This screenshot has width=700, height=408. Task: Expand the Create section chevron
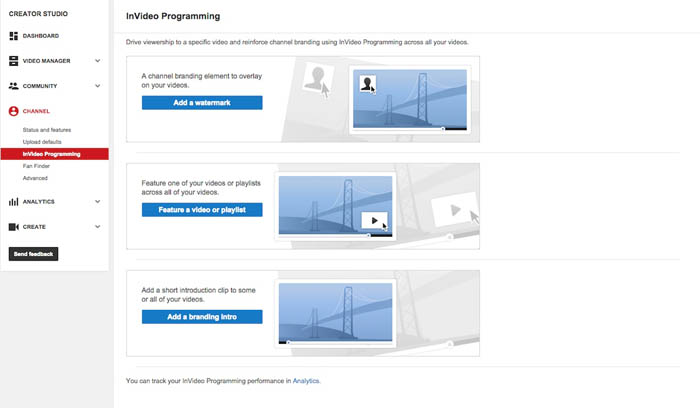coord(97,227)
